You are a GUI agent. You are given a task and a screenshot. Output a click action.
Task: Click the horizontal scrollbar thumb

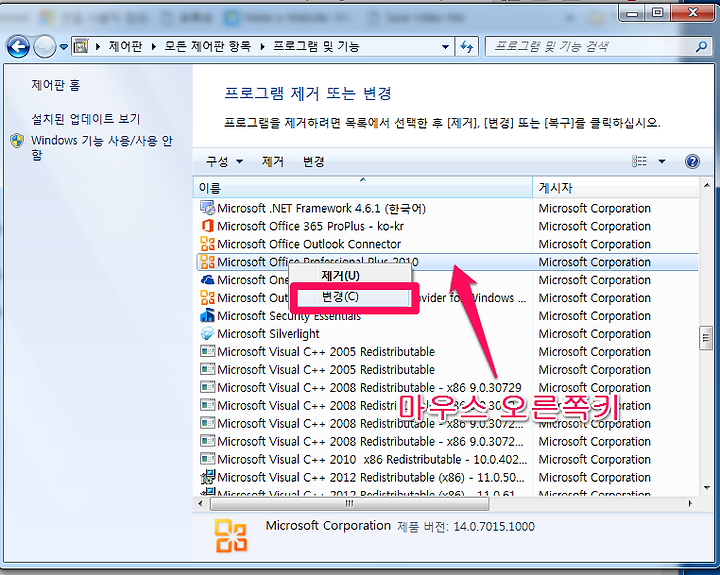[x=349, y=504]
